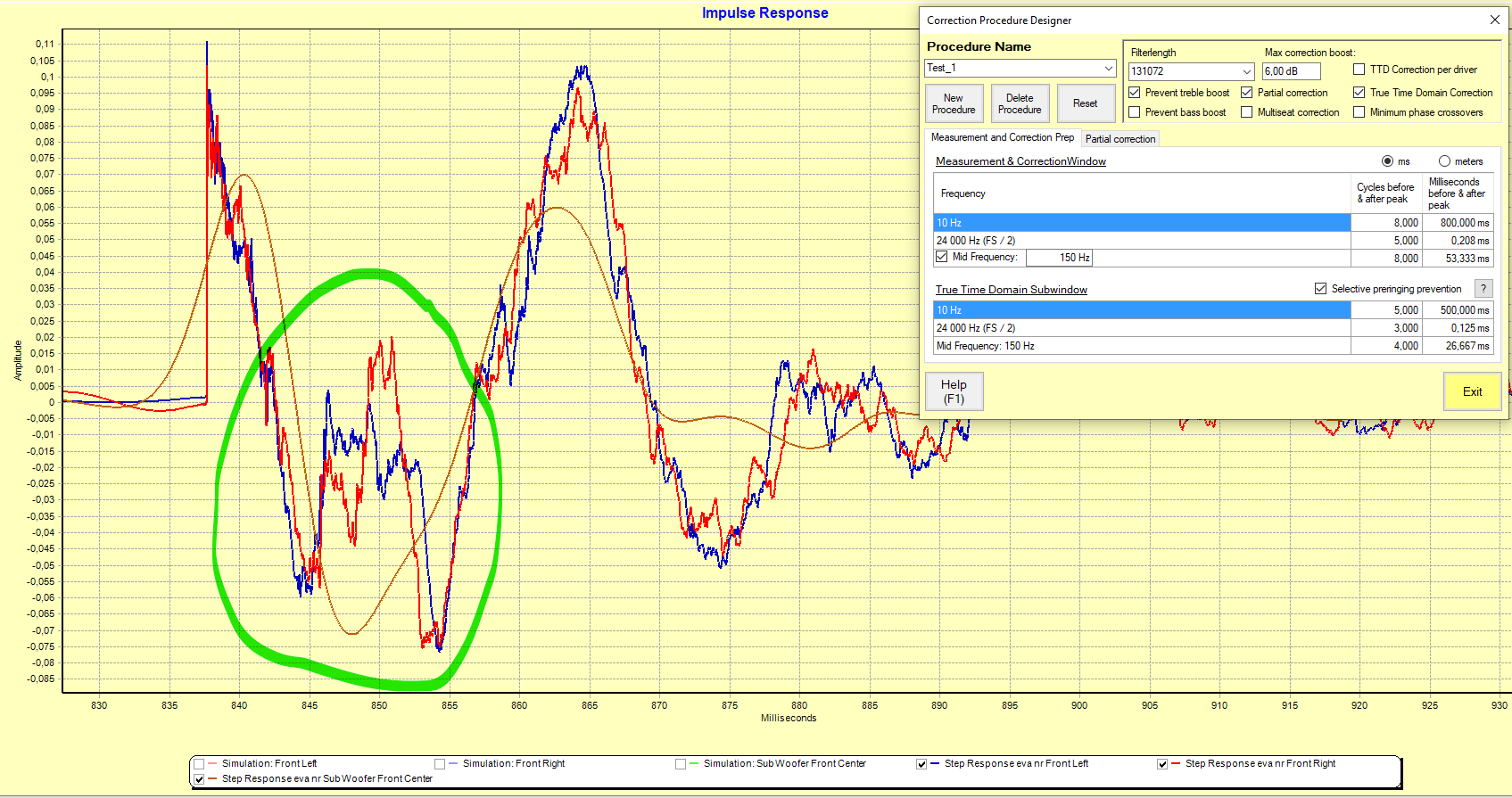Click the yellow Exit button

[1472, 391]
